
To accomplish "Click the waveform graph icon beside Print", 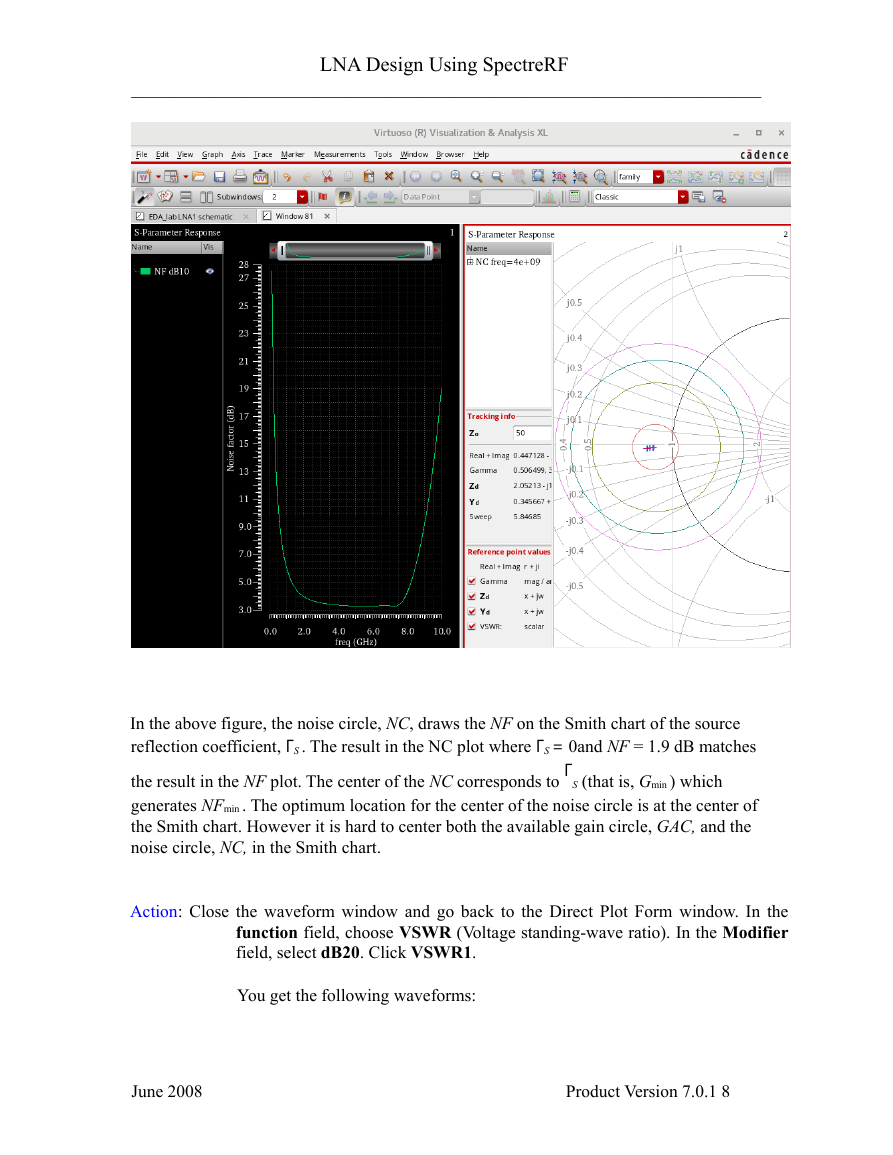I will pos(260,177).
